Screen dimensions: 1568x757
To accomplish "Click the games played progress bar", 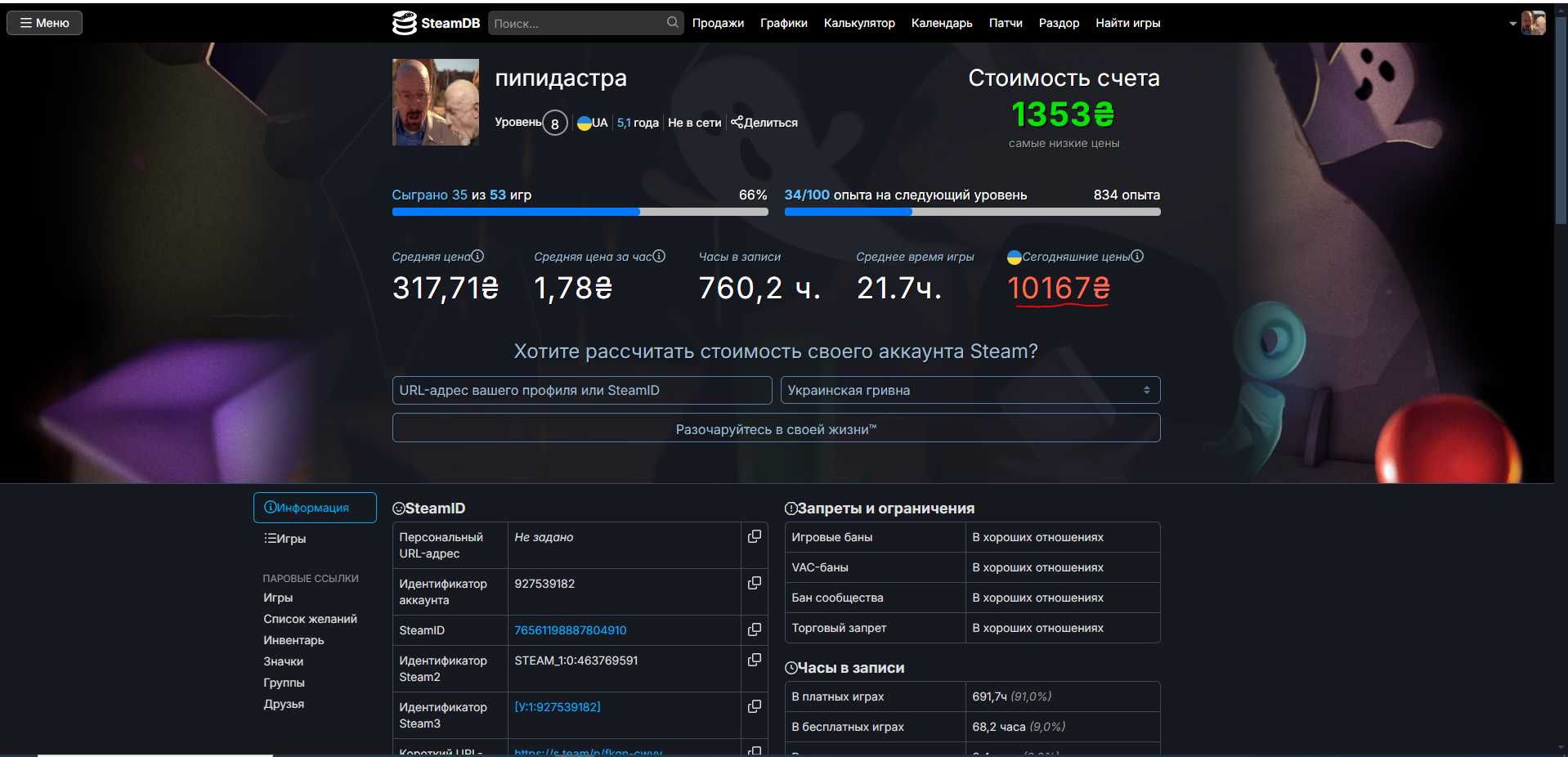I will pyautogui.click(x=580, y=212).
